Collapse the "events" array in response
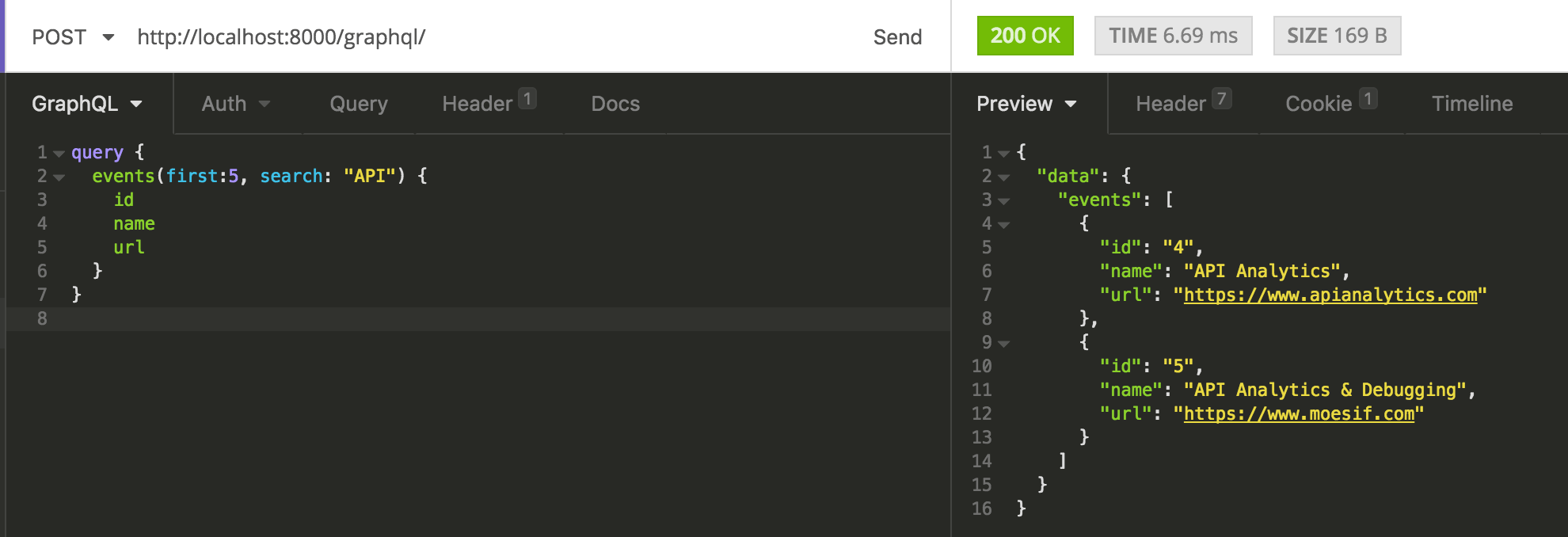 (x=1003, y=201)
